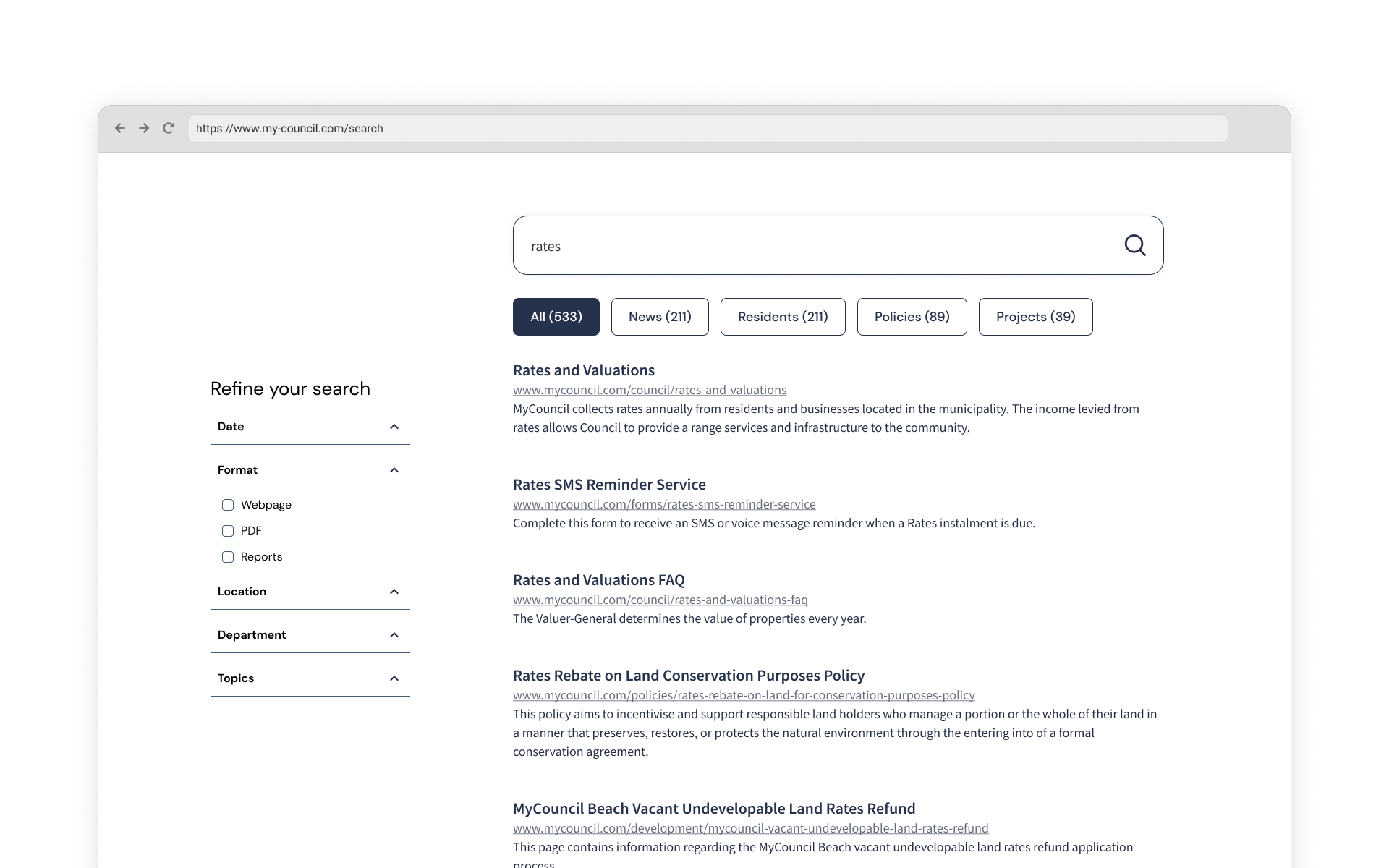Click the 'Date' filter label
This screenshot has height=868, width=1389.
point(231,427)
